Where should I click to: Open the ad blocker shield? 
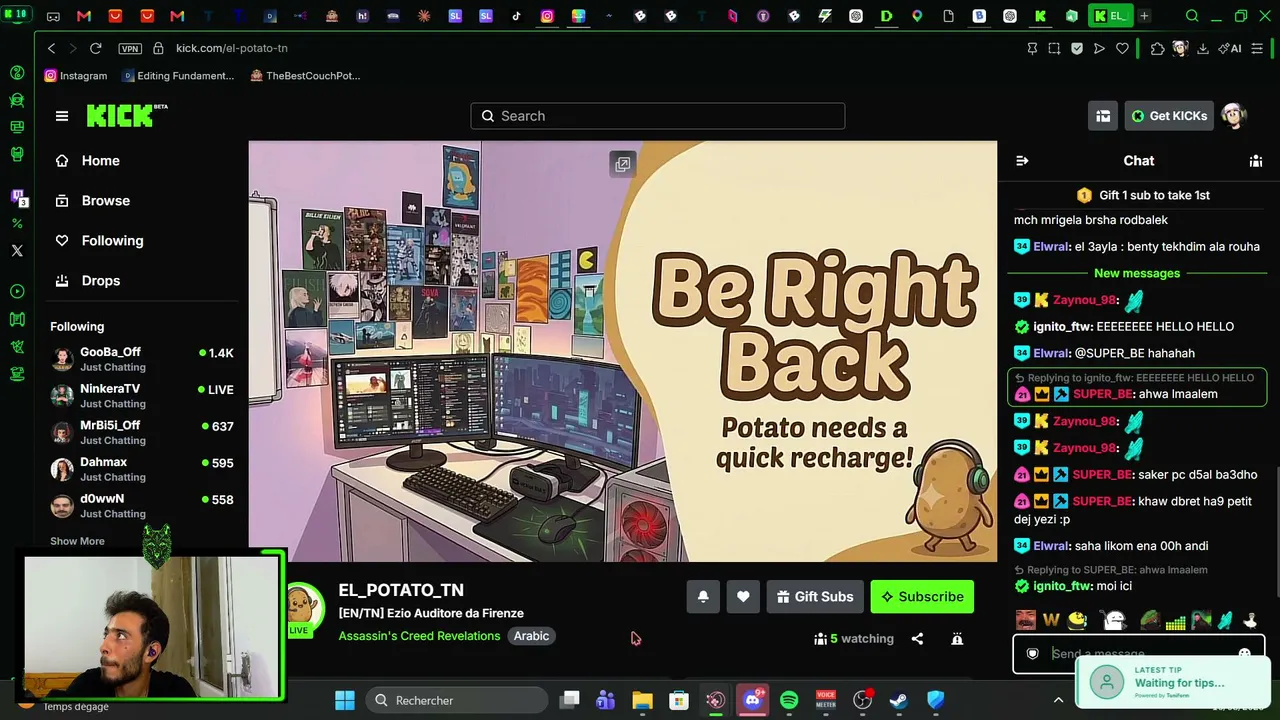tap(1077, 48)
